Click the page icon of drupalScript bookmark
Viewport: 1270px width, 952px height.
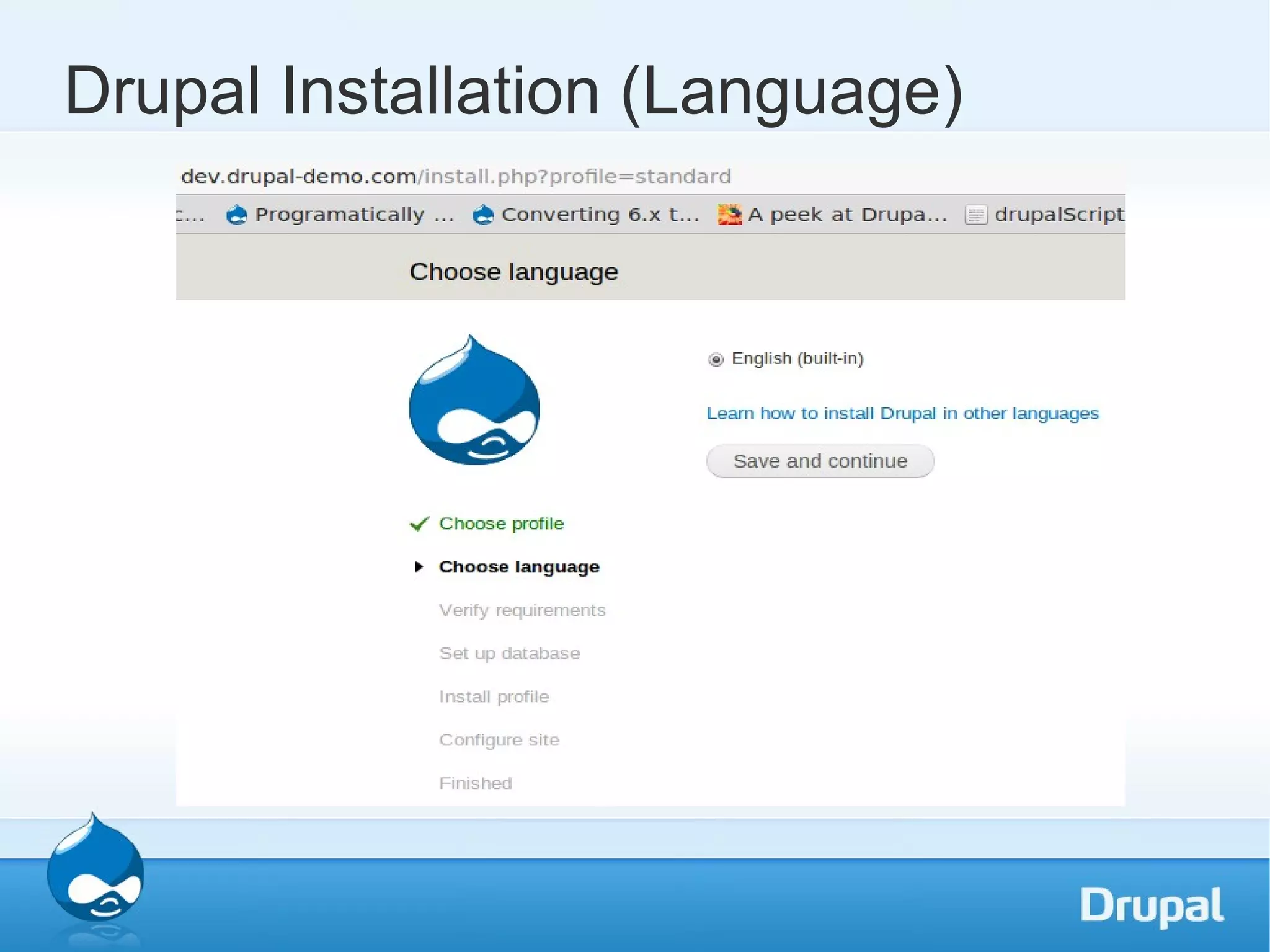(976, 215)
